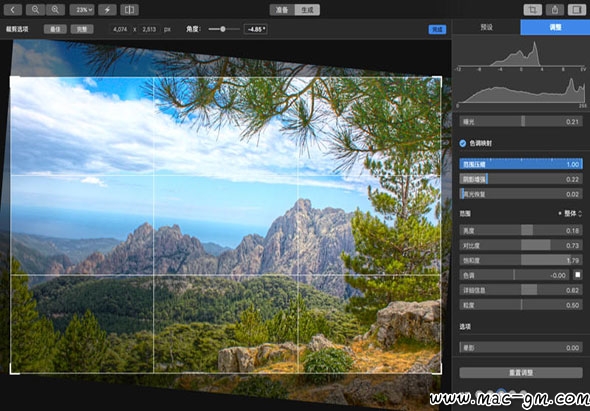Click the EV histogram graph
The width and height of the screenshot is (590, 411).
[522, 55]
